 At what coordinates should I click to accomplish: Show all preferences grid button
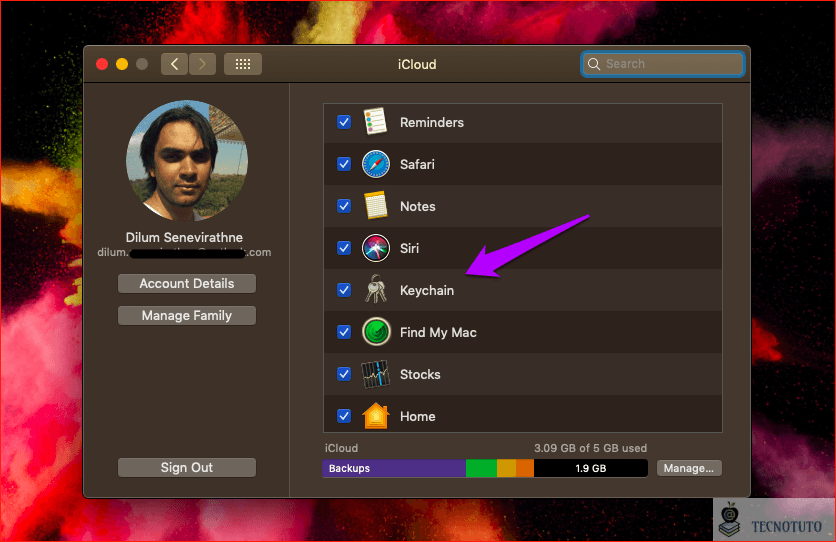(243, 64)
